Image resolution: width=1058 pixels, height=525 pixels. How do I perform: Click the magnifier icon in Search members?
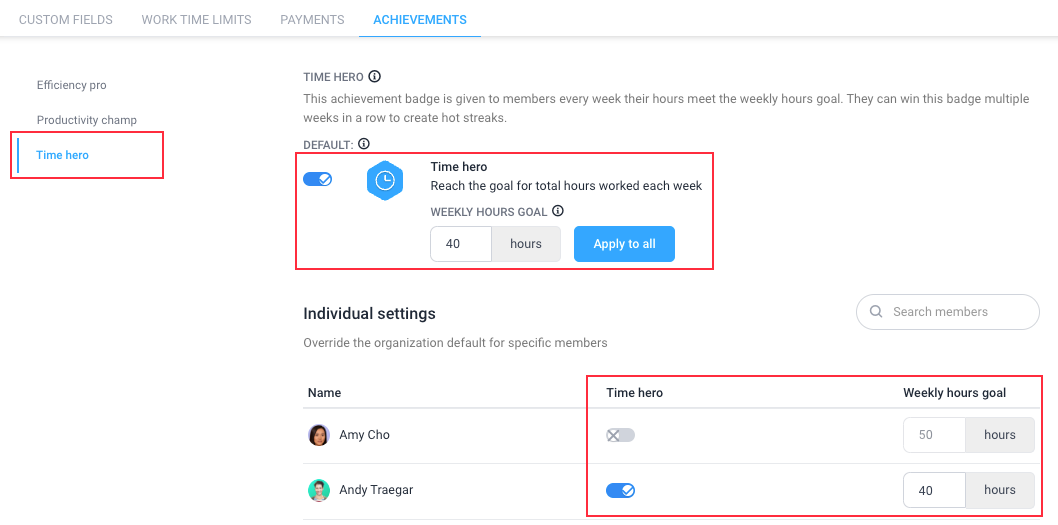coord(876,312)
